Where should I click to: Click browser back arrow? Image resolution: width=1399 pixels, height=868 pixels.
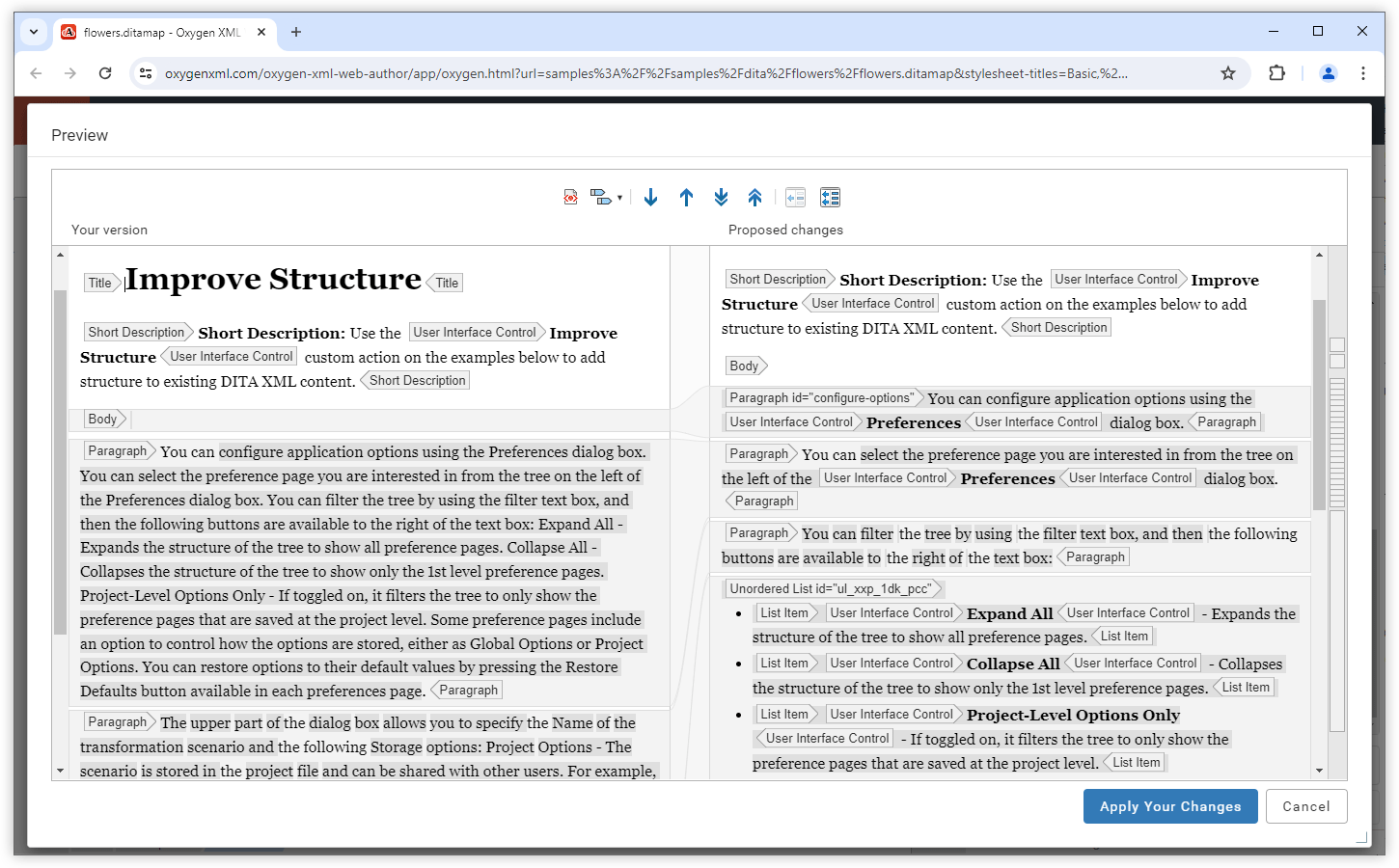36,73
